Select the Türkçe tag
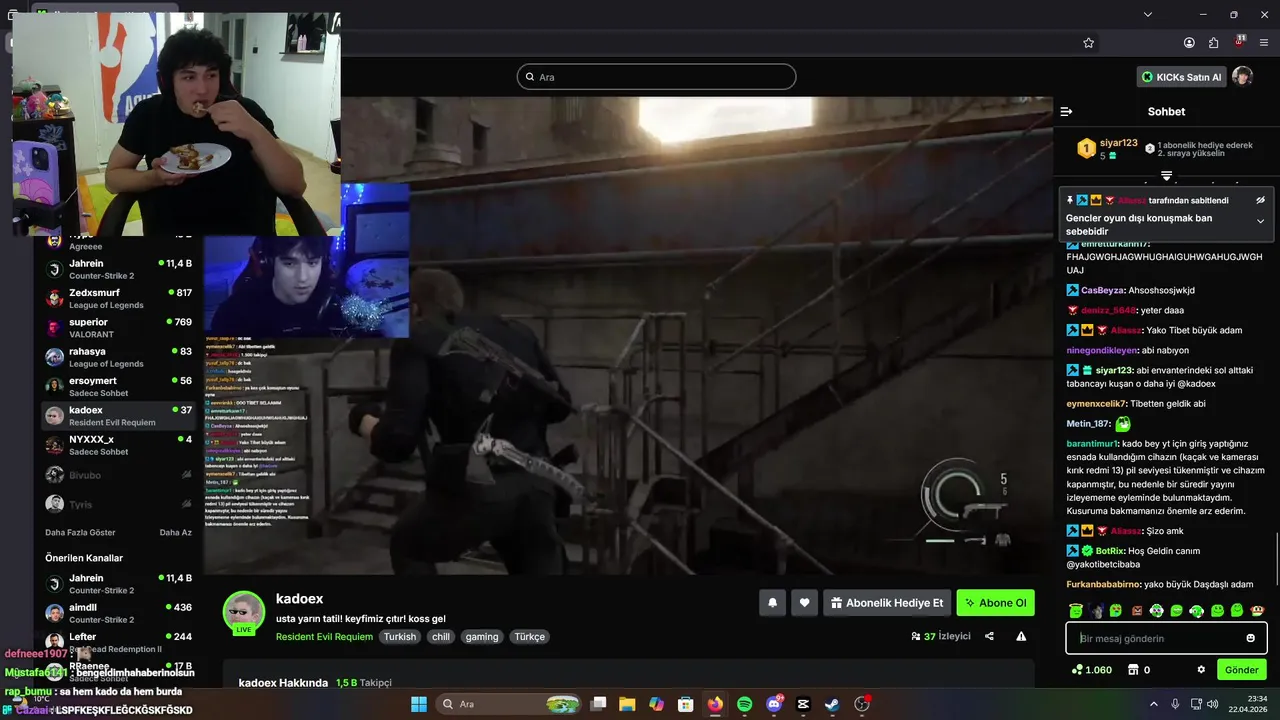1280x720 pixels. pos(529,637)
